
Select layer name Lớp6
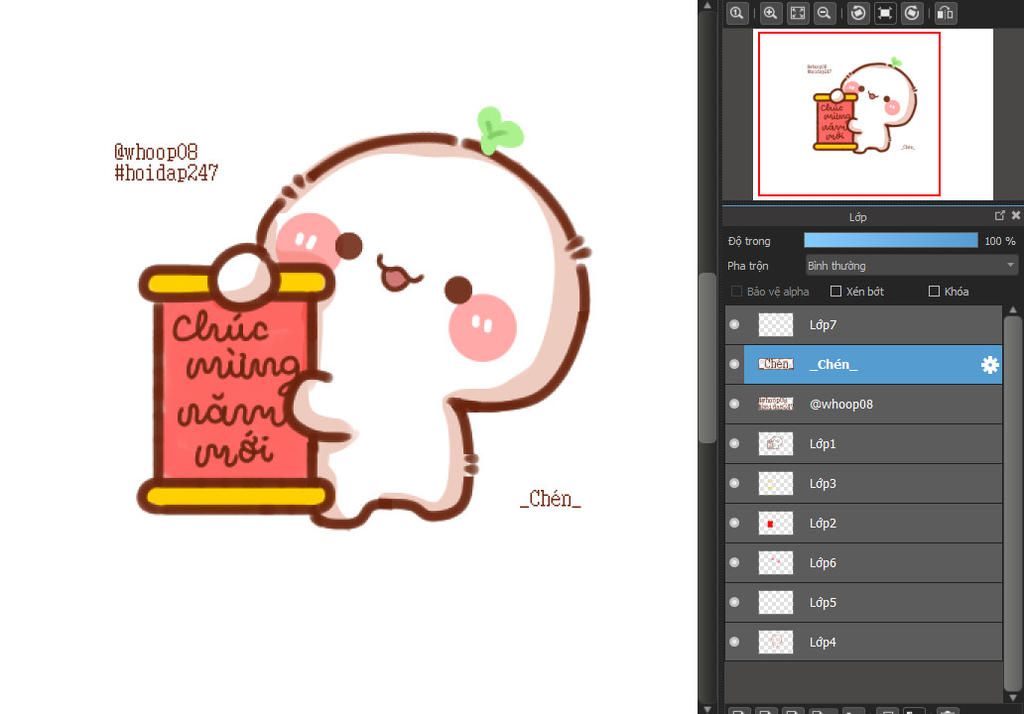tap(823, 562)
